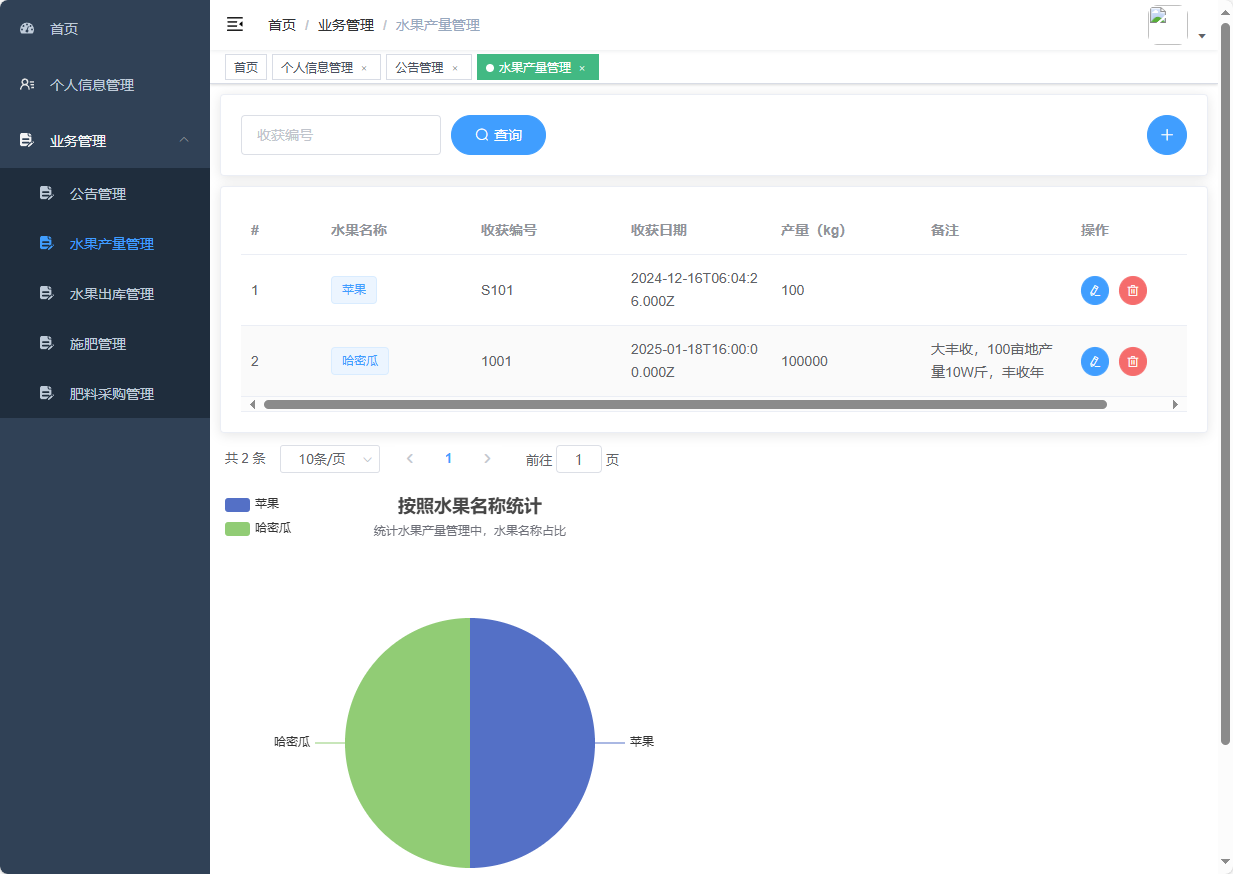Open 业务管理 in the breadcrumb

click(347, 24)
